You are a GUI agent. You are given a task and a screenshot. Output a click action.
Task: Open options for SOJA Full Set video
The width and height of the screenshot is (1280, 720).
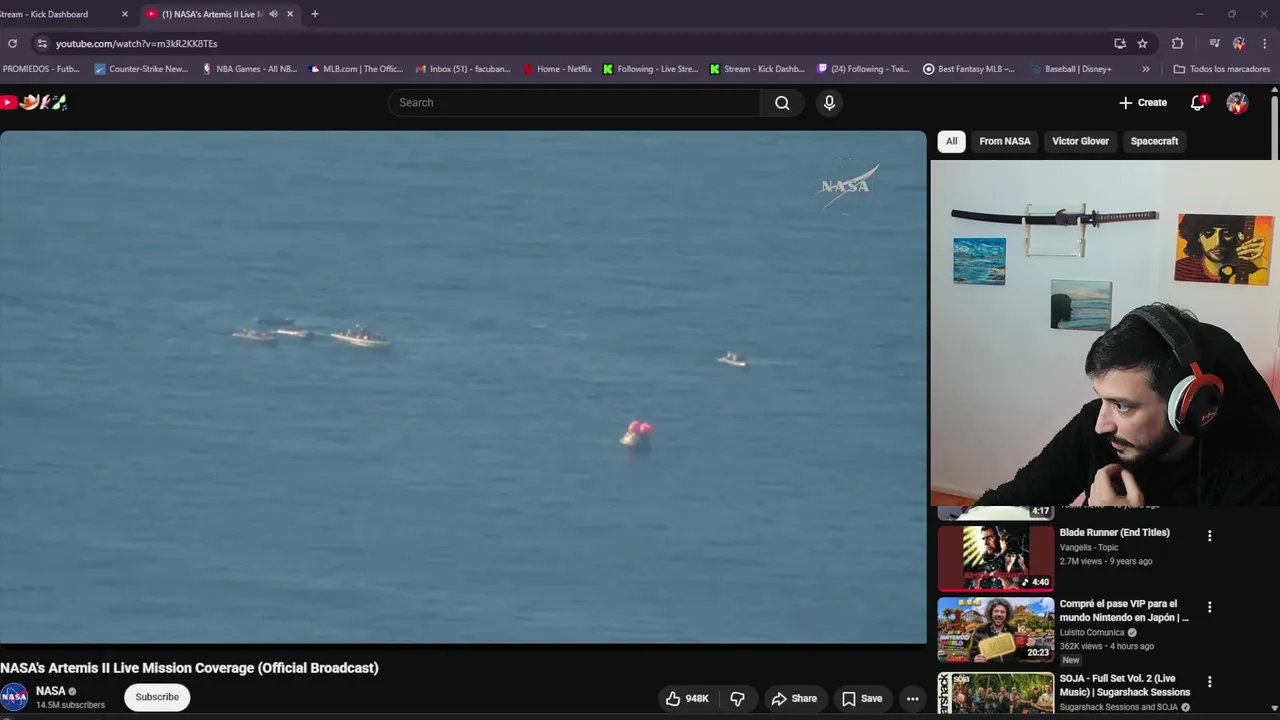[1209, 682]
